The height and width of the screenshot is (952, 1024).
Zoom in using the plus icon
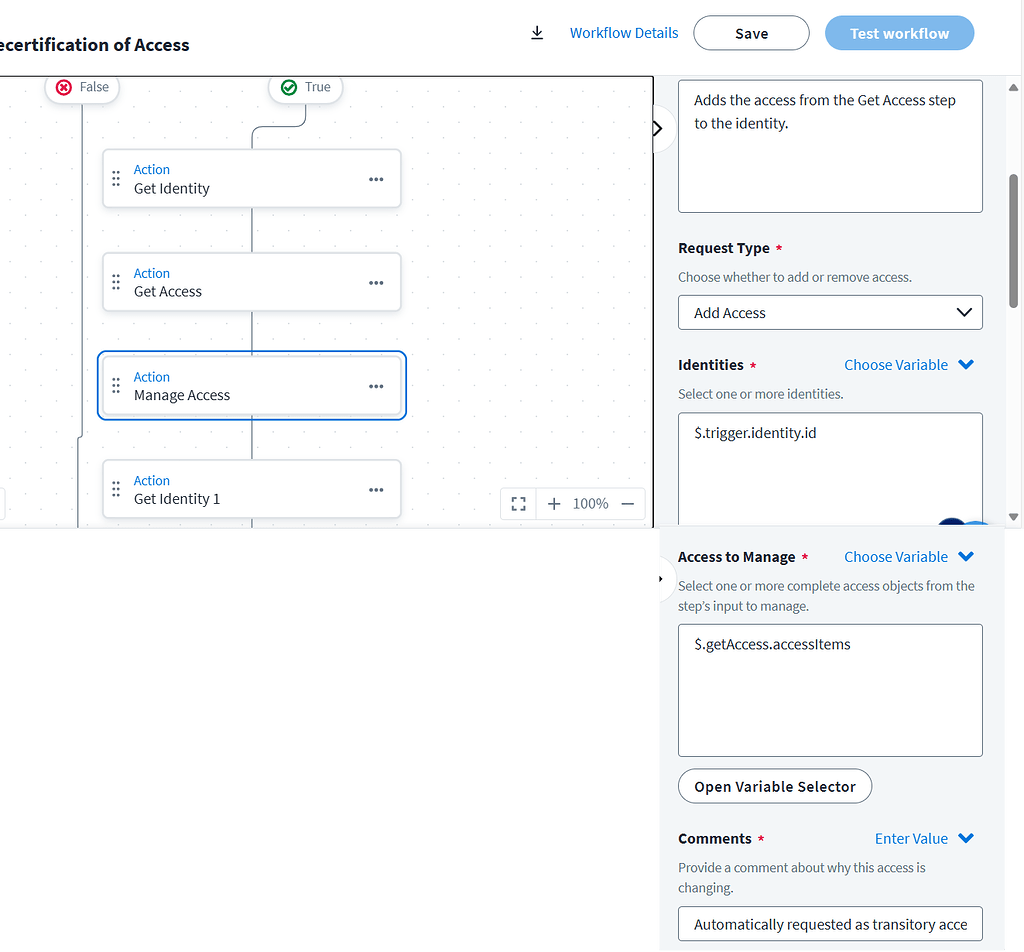(554, 504)
